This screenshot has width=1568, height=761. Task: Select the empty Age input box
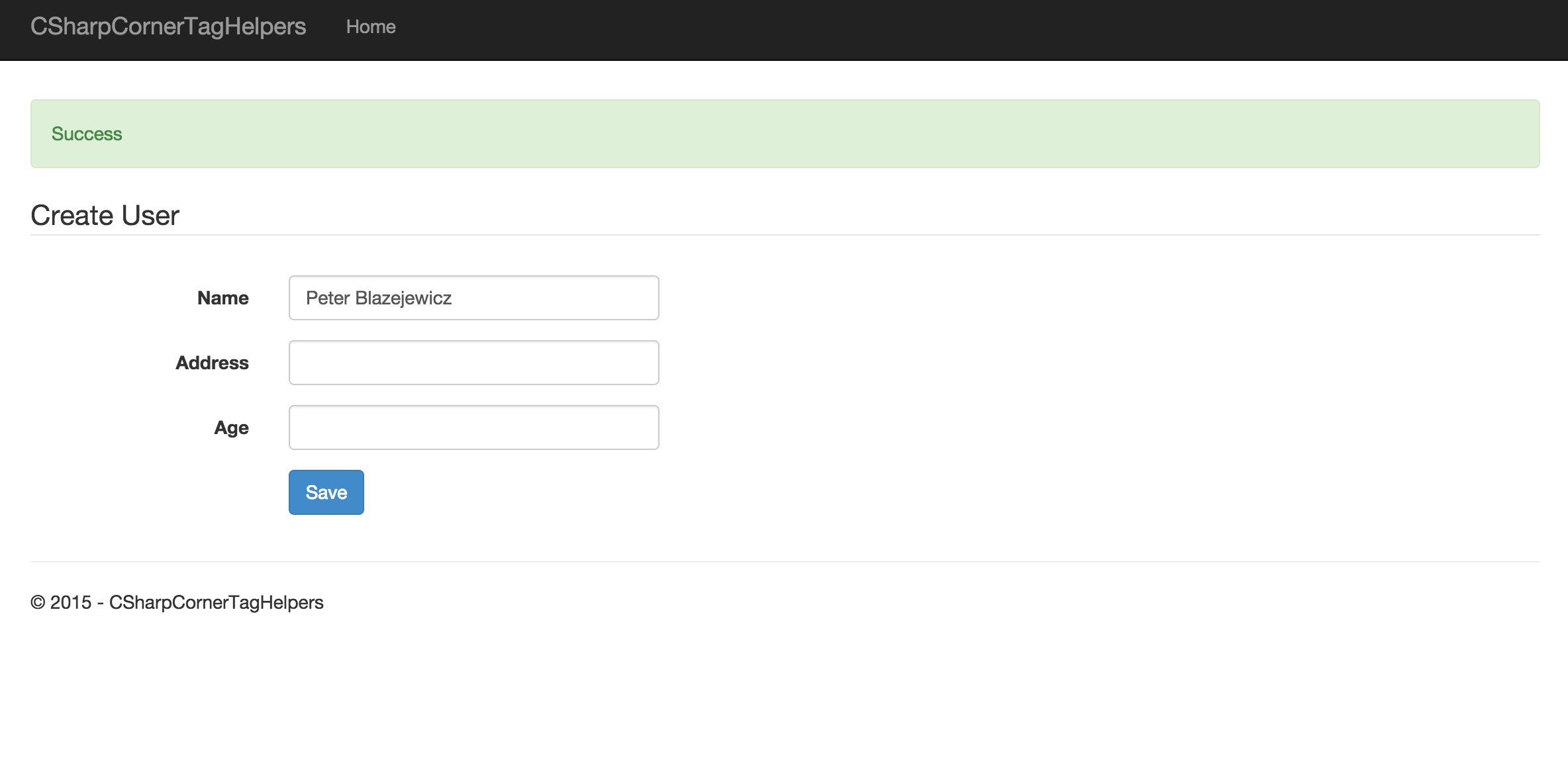(x=473, y=427)
